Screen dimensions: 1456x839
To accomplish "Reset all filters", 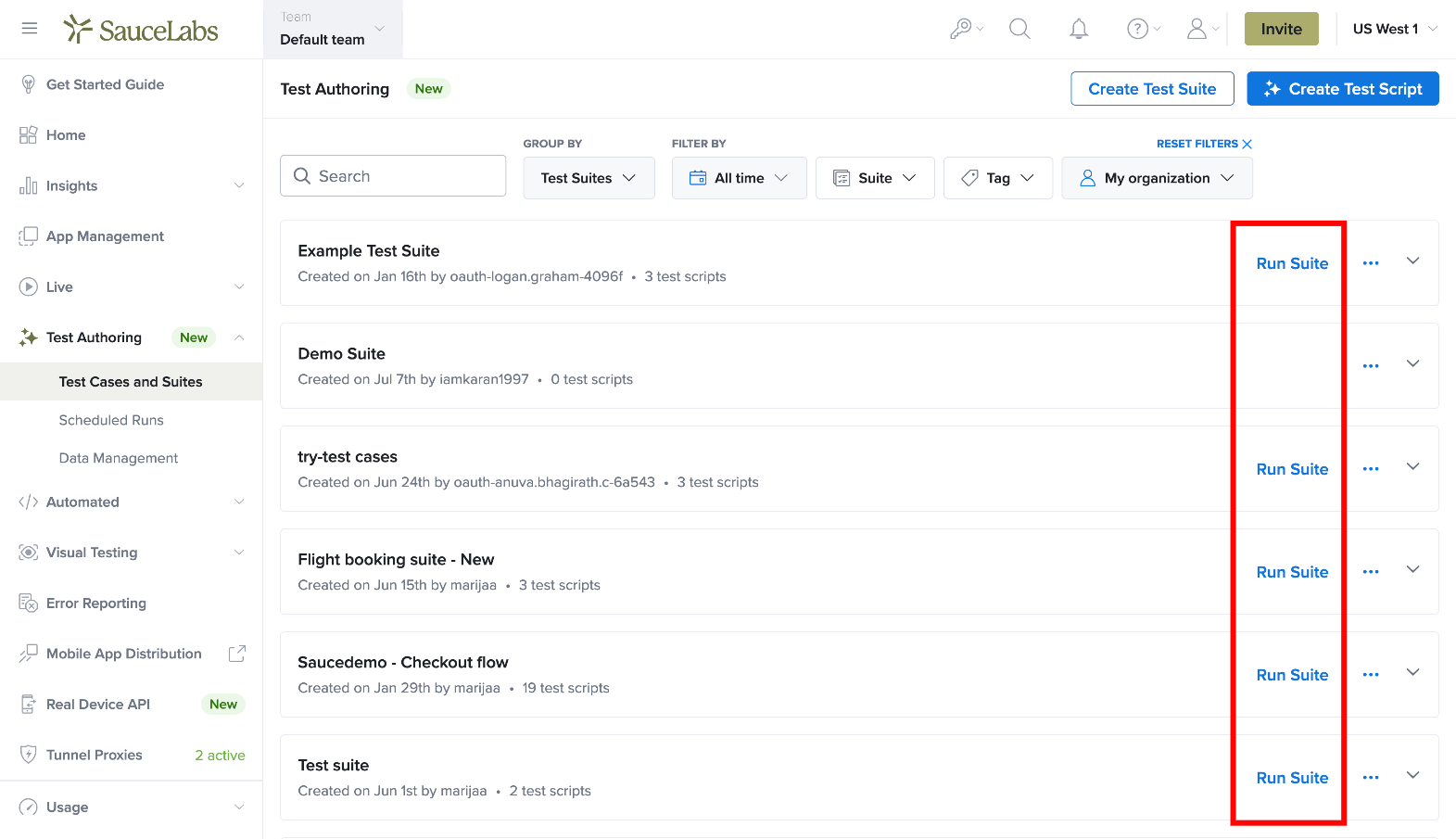I will [1204, 144].
